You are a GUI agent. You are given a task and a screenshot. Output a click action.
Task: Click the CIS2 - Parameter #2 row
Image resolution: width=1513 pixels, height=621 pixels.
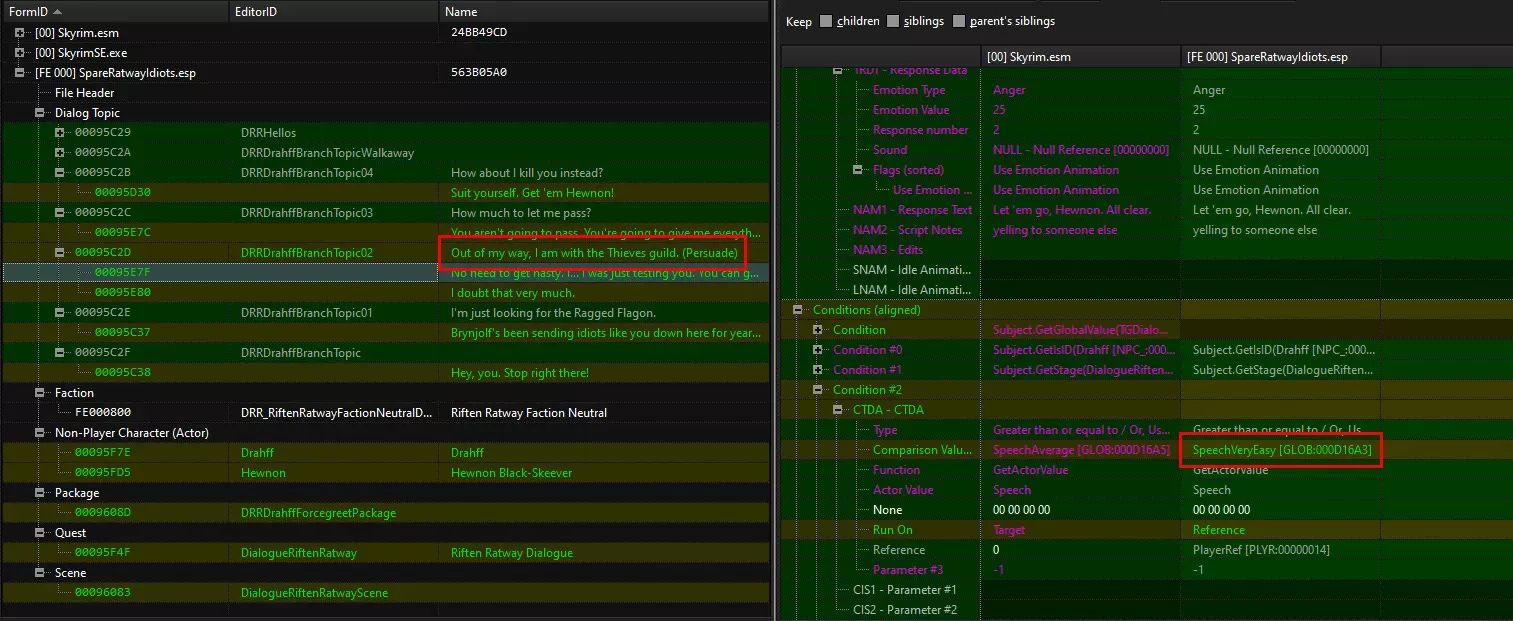coord(905,610)
